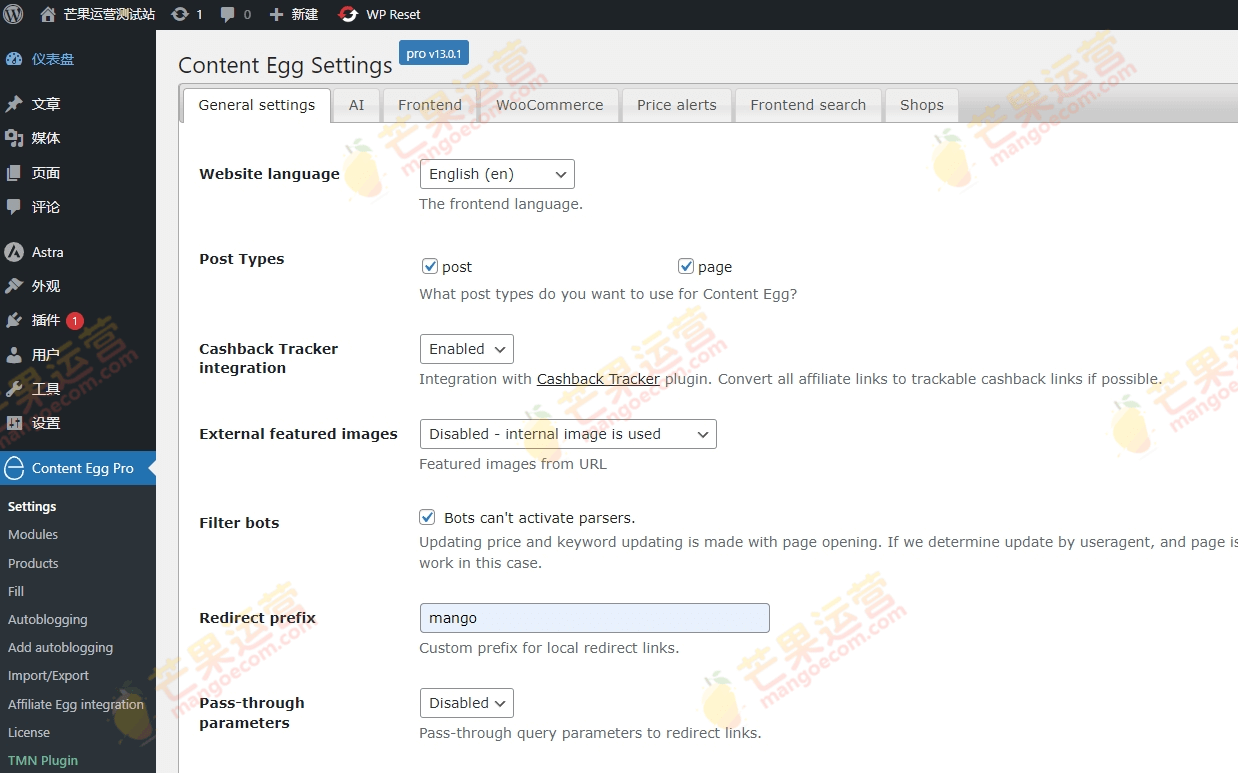Viewport: 1238px width, 773px height.
Task: Click the updates refresh icon in admin bar
Action: [178, 14]
